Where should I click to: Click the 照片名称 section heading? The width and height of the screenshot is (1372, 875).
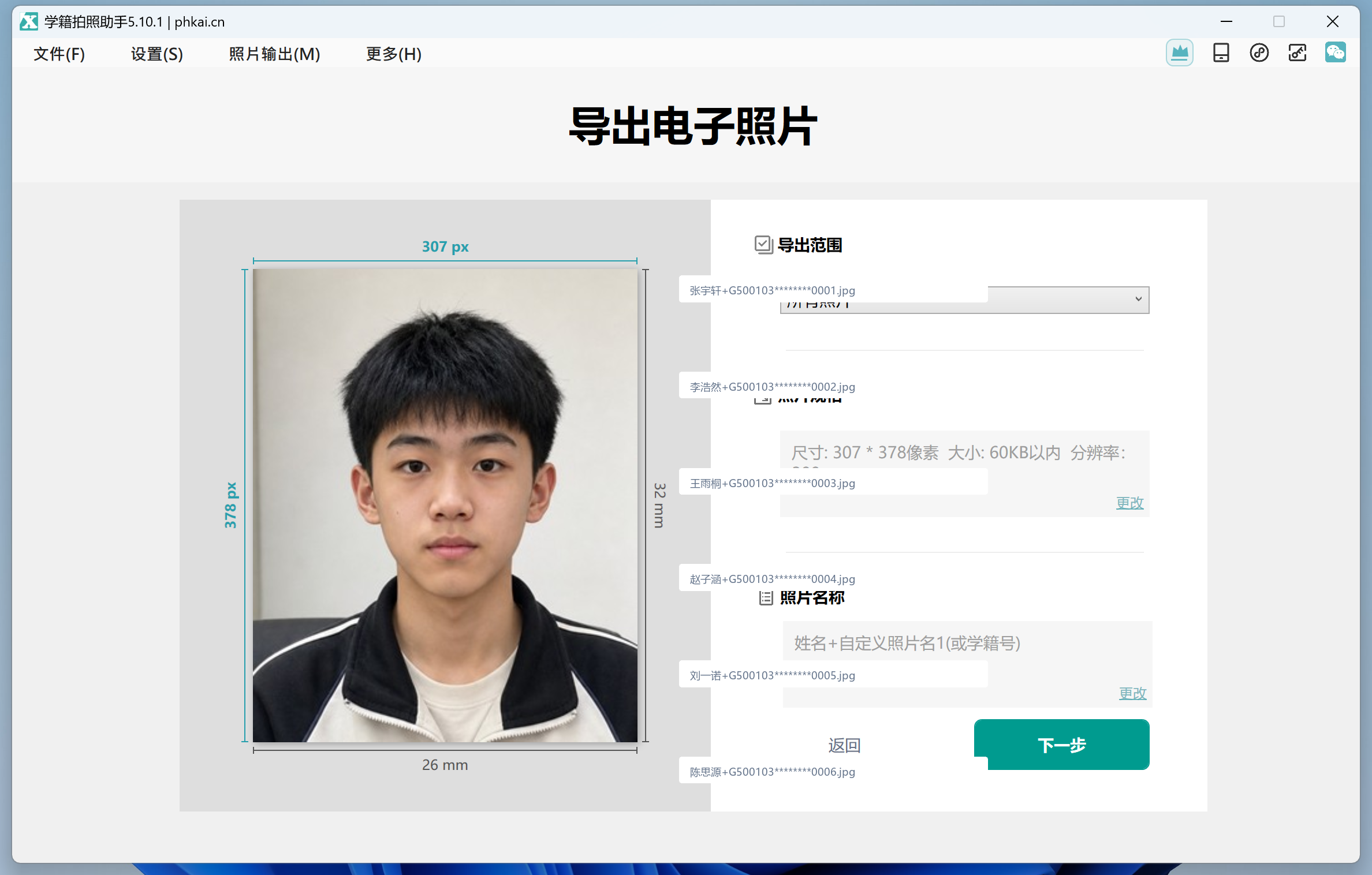812,598
